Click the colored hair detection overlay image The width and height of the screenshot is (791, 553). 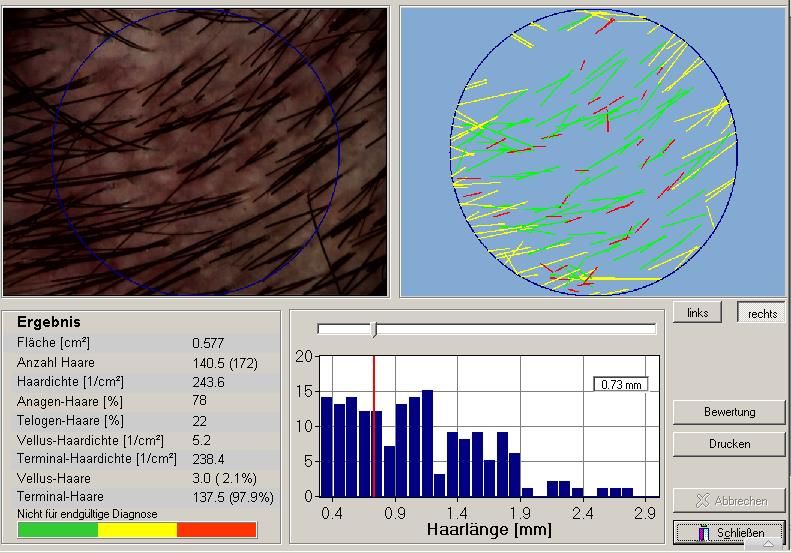tap(593, 151)
